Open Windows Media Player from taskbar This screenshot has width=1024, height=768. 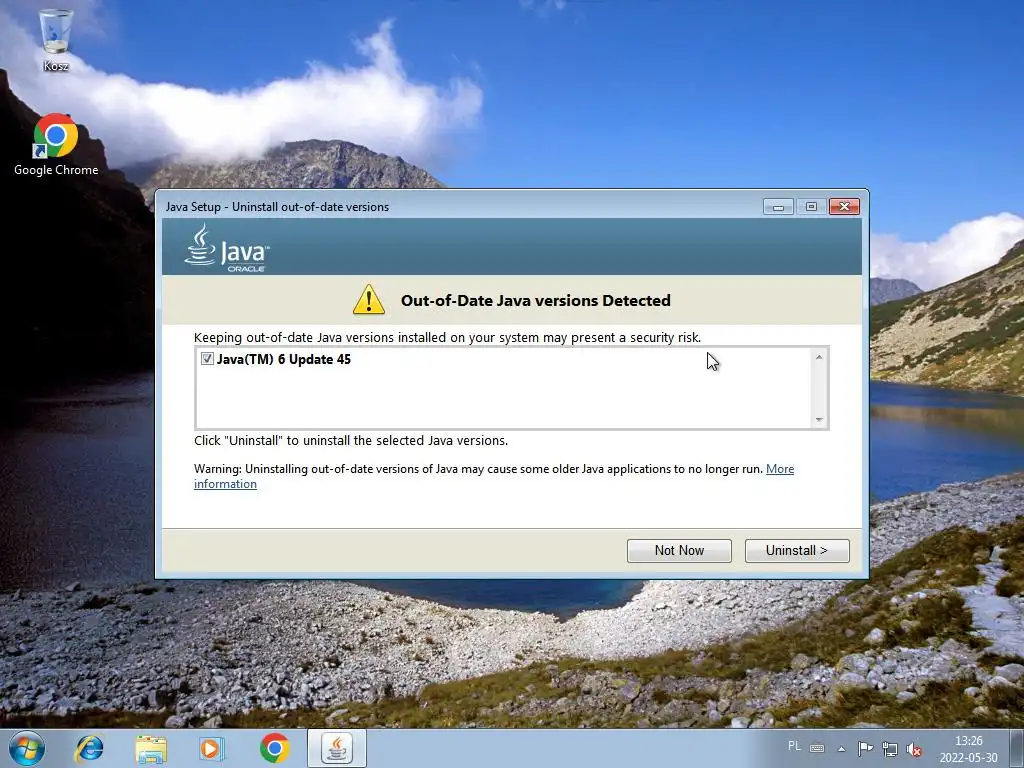[211, 748]
